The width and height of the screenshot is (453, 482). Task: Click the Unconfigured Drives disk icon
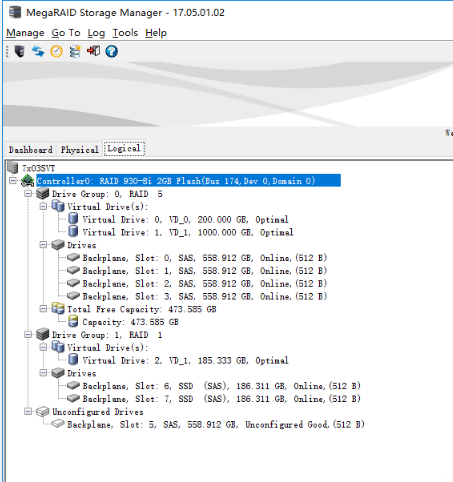(42, 412)
